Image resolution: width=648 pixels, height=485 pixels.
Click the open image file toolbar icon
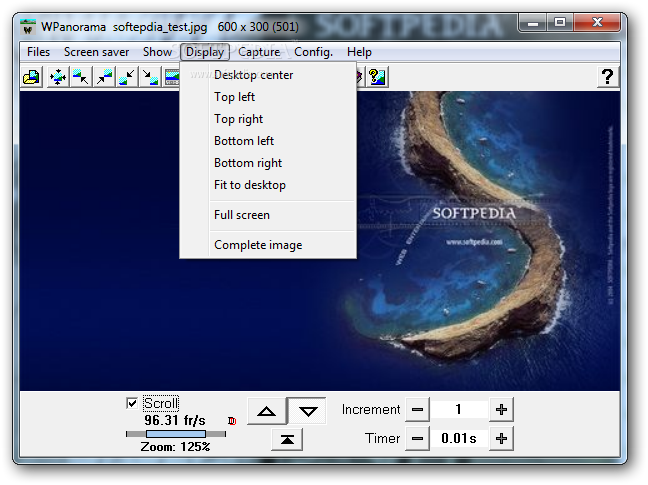(x=32, y=77)
